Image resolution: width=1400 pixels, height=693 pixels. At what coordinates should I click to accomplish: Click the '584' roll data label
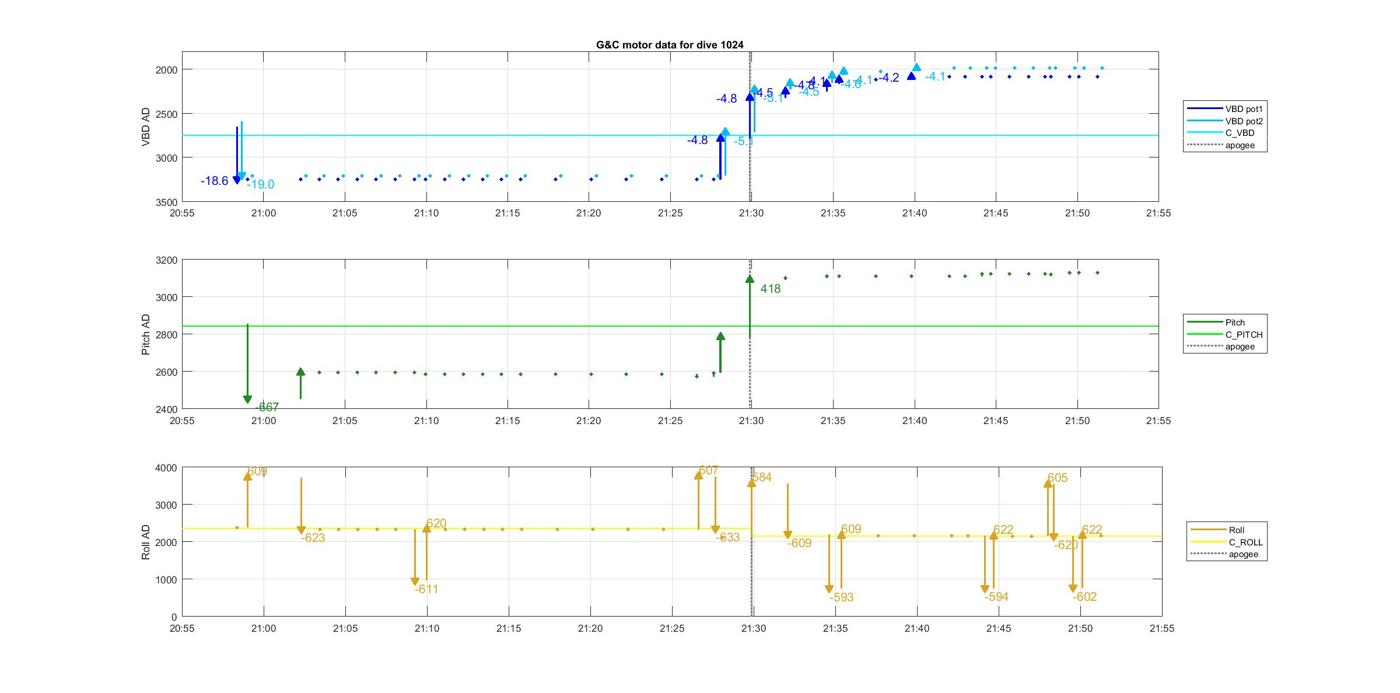tap(761, 478)
